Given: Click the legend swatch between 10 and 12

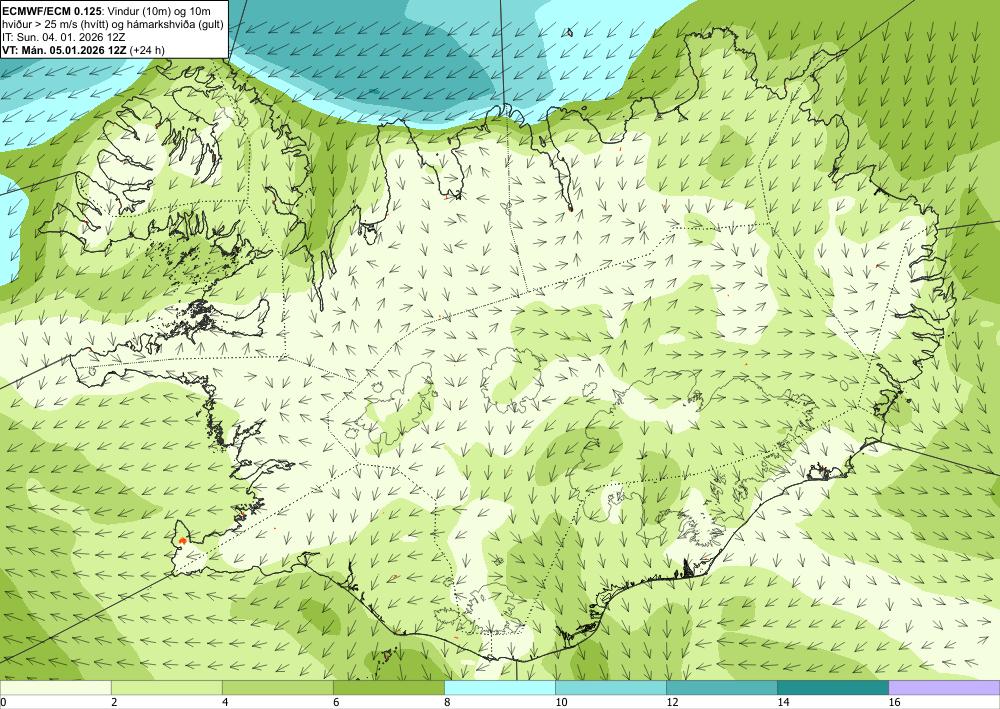Looking at the screenshot, I should (610, 688).
